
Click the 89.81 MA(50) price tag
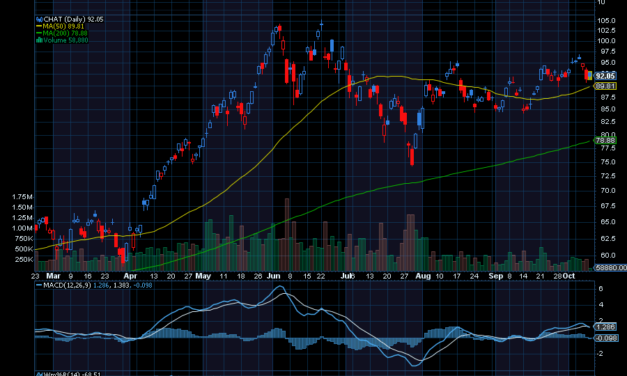click(605, 86)
